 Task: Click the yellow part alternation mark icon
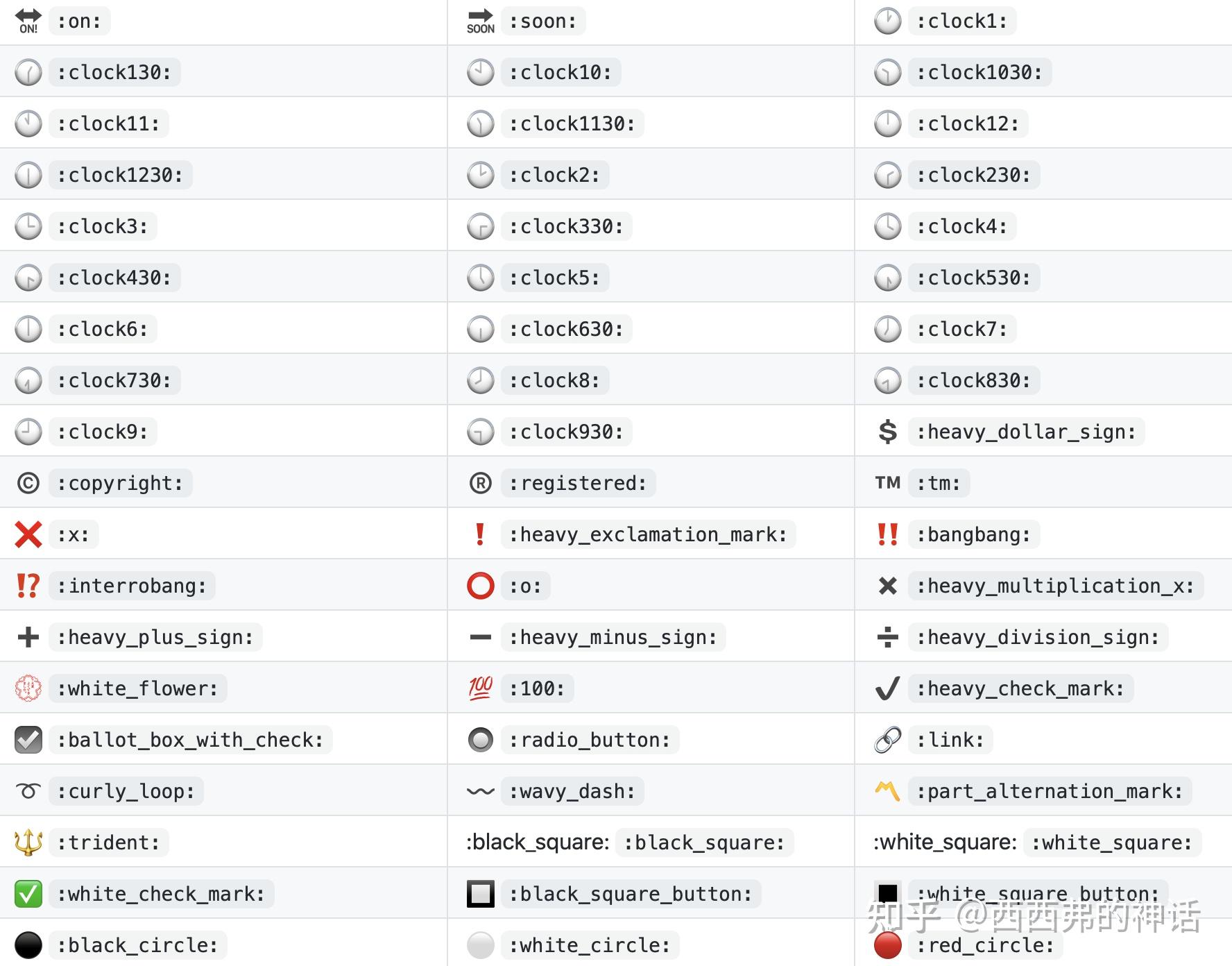887,790
